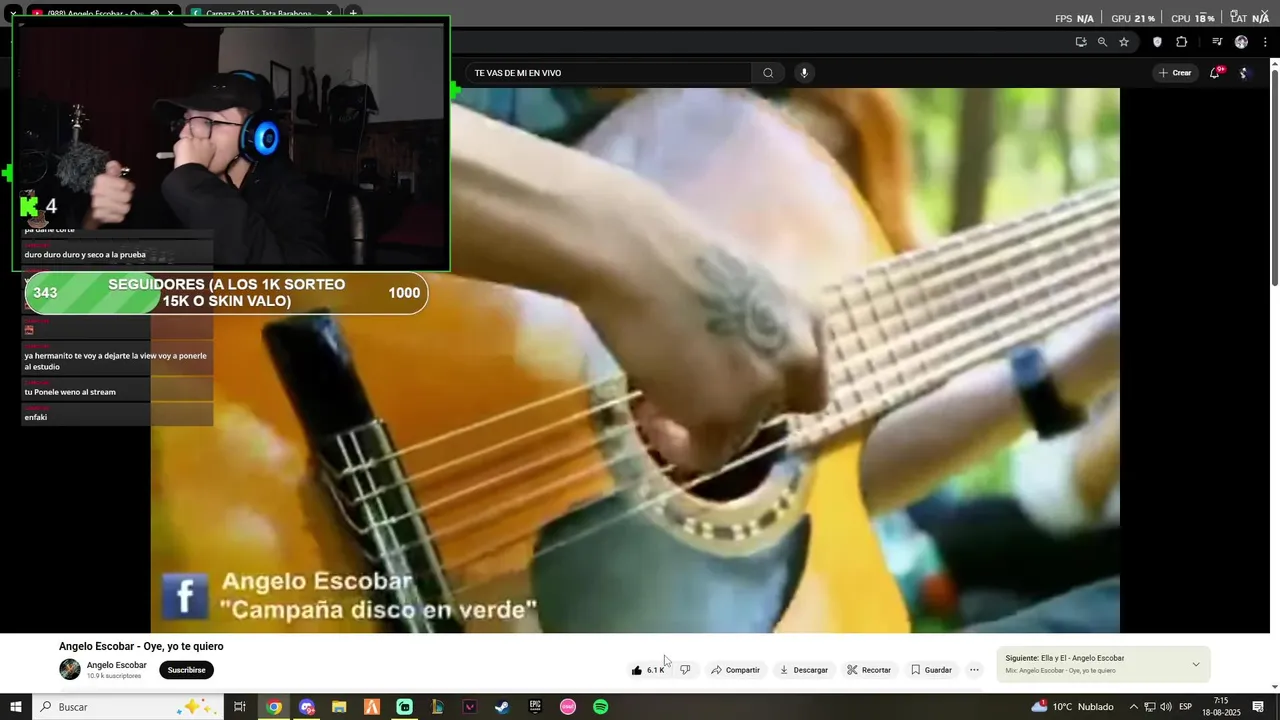Open the weather widget 10°C Nublado
The image size is (1280, 720).
[1072, 707]
